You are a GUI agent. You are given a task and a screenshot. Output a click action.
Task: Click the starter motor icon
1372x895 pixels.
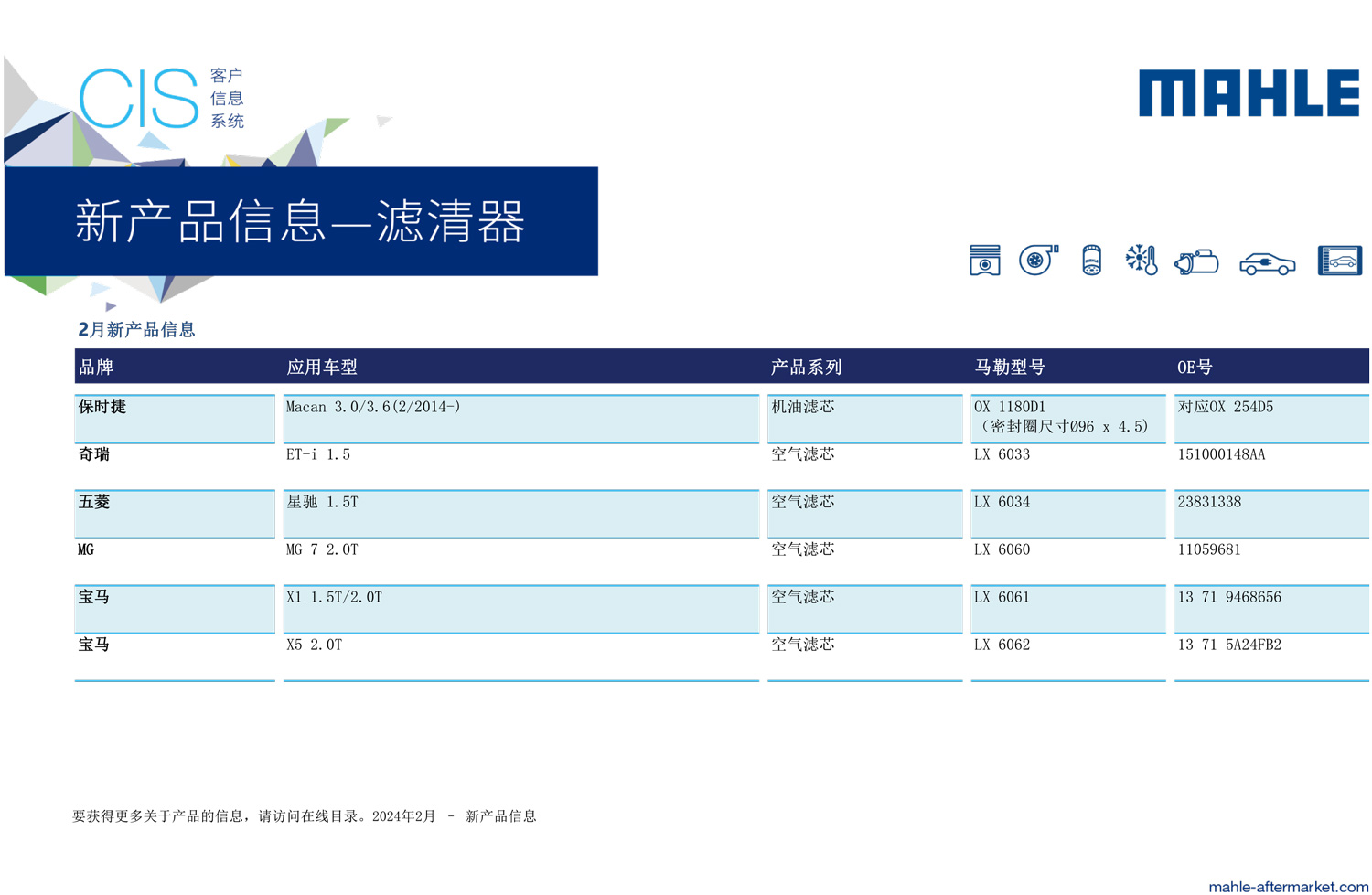[x=1196, y=262]
